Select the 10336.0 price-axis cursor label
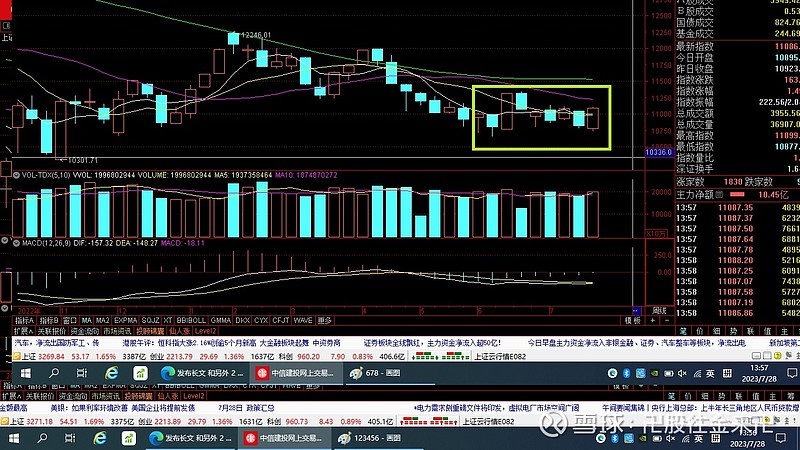This screenshot has height=450, width=800. pos(659,153)
